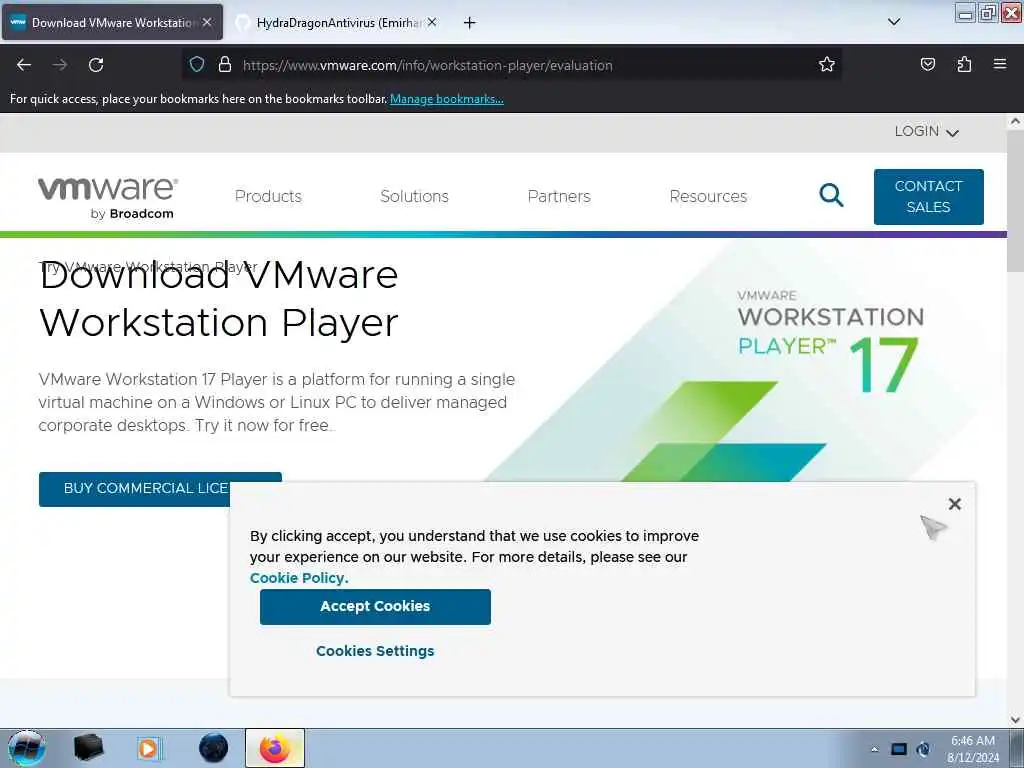List all tabs with the chevron
The height and width of the screenshot is (768, 1024).
[894, 22]
